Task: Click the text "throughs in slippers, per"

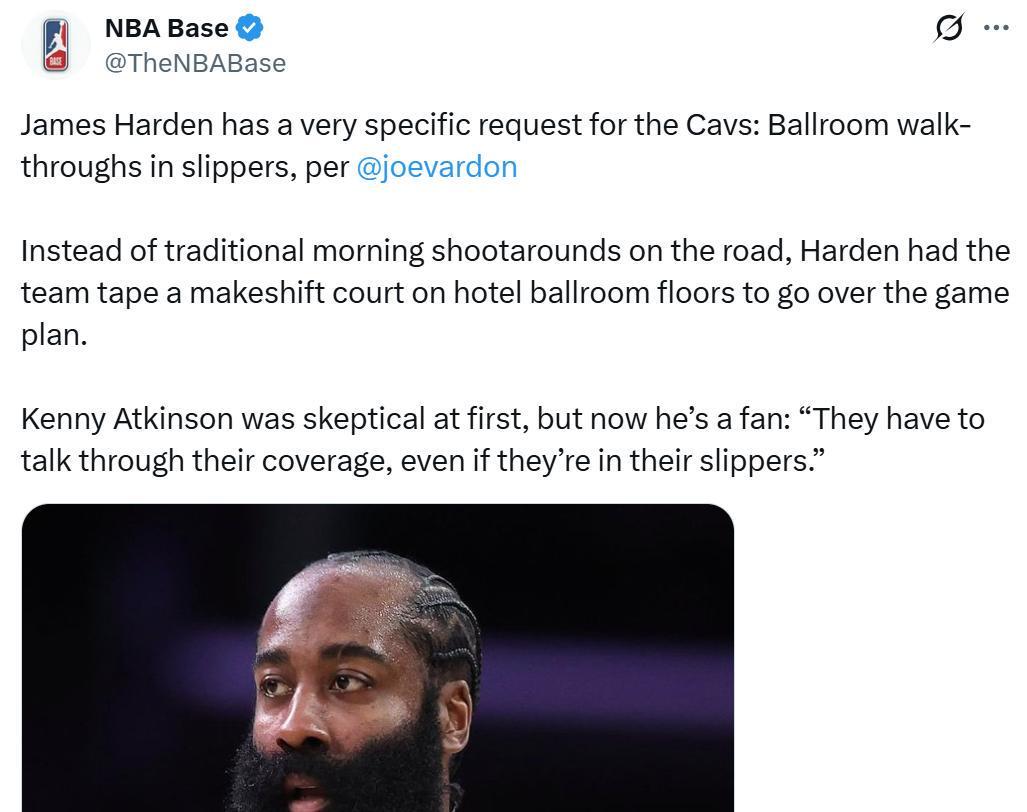Action: 185,167
